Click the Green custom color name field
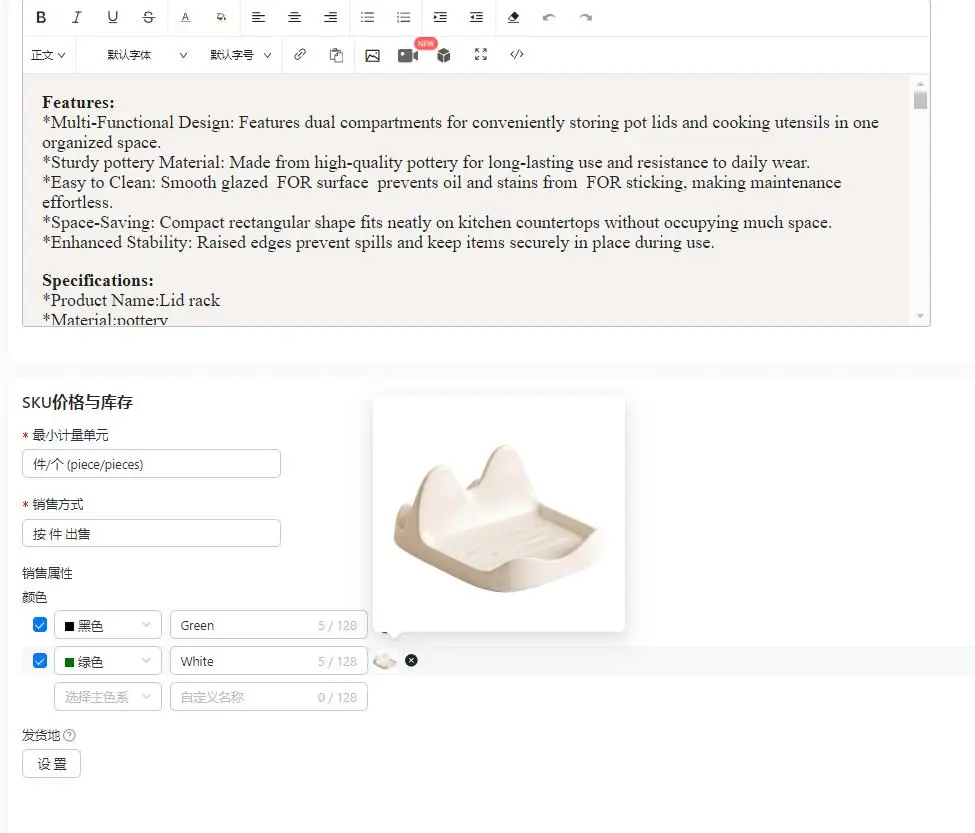975x833 pixels. [x=269, y=625]
